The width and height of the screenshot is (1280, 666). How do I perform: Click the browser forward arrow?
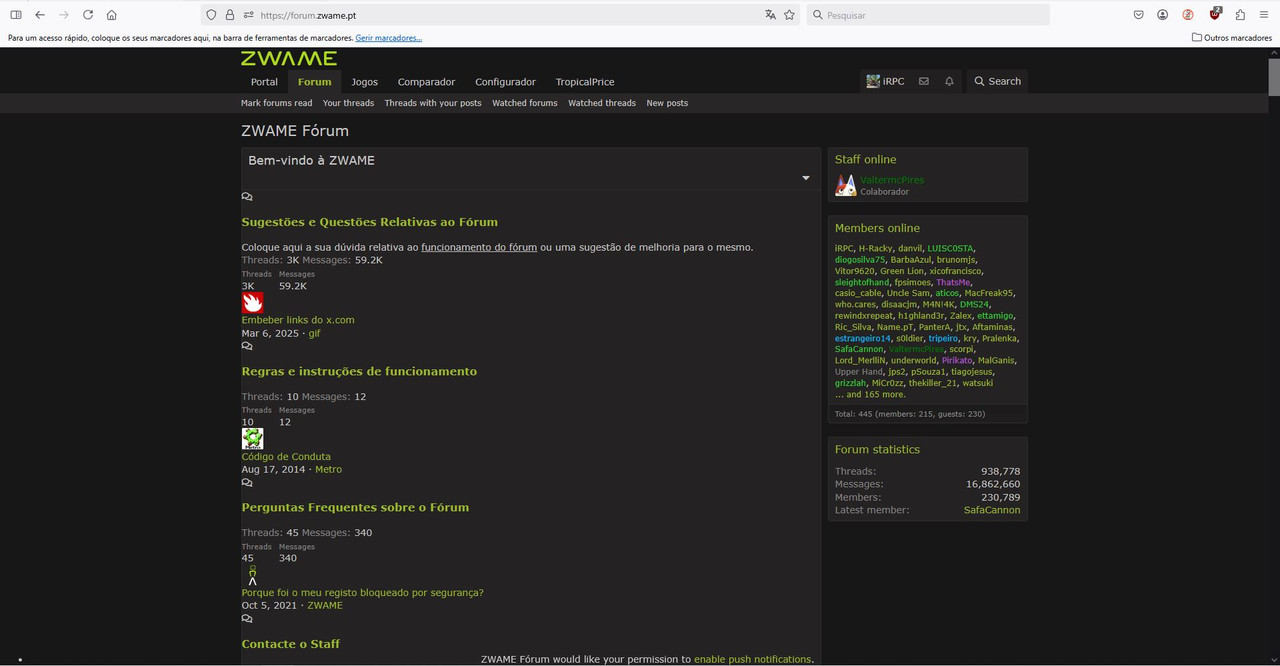(64, 15)
